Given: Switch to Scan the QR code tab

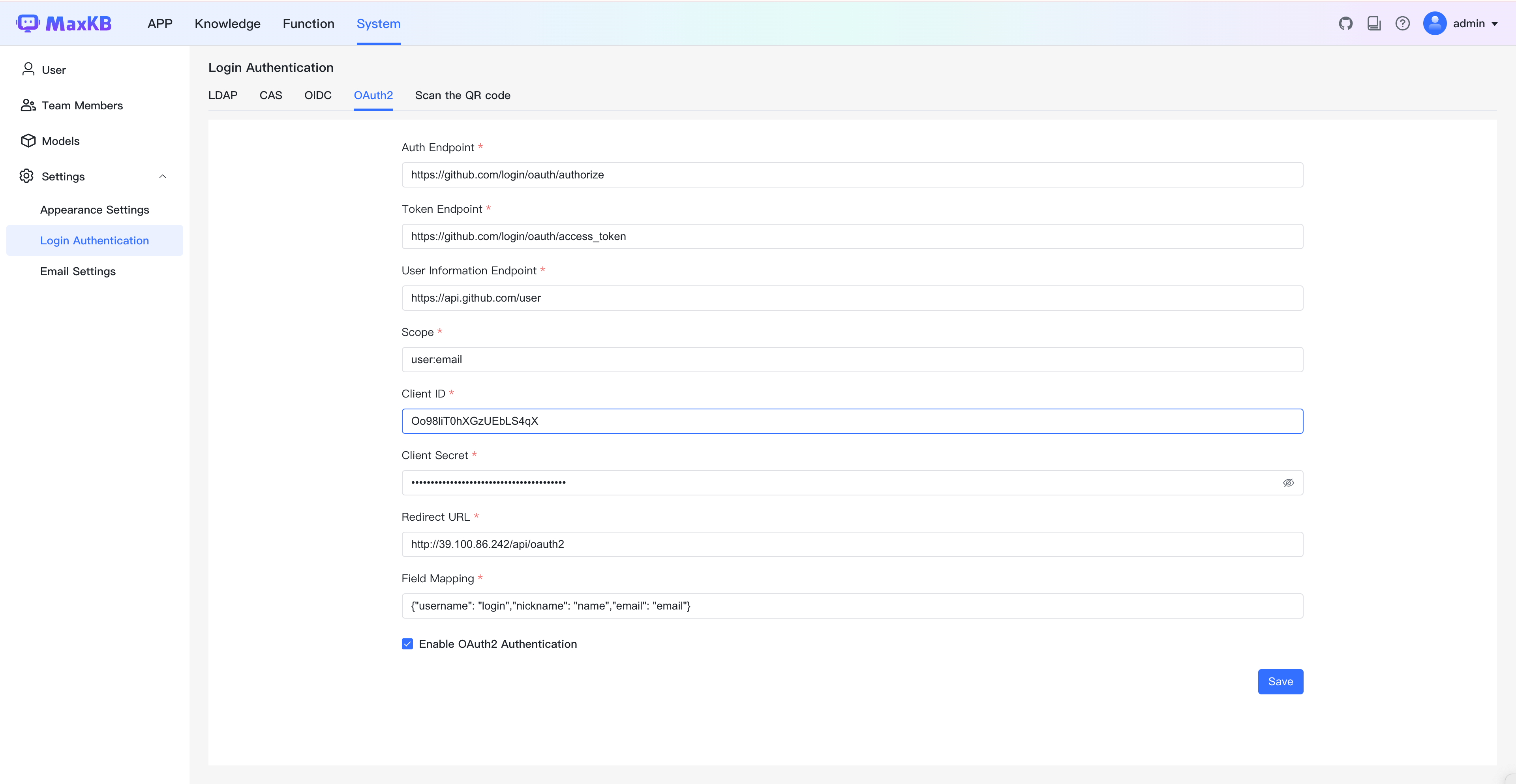Looking at the screenshot, I should click(463, 96).
